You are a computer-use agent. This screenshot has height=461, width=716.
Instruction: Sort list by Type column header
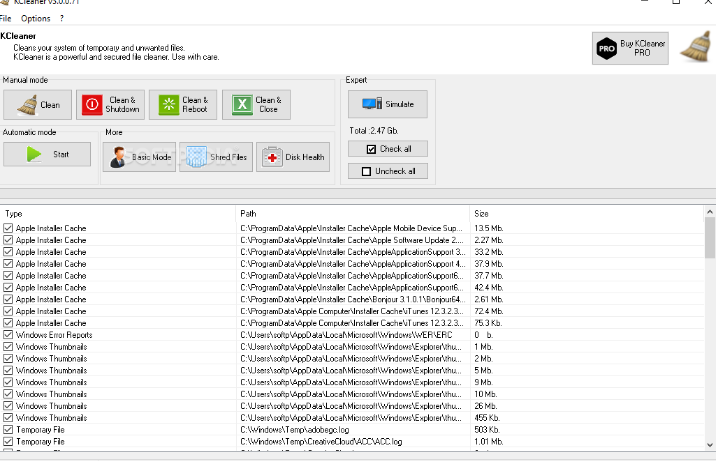coord(119,214)
